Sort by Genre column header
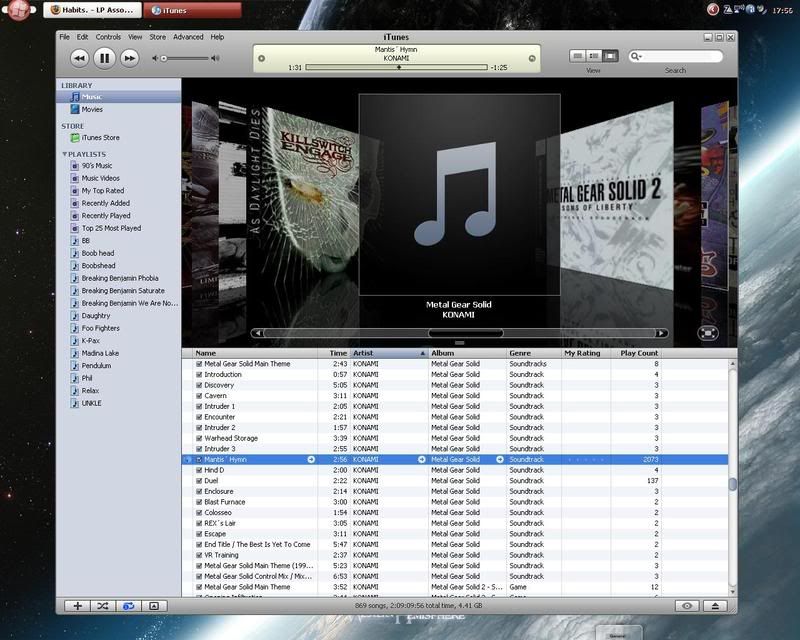Image resolution: width=800 pixels, height=640 pixels. coord(533,353)
